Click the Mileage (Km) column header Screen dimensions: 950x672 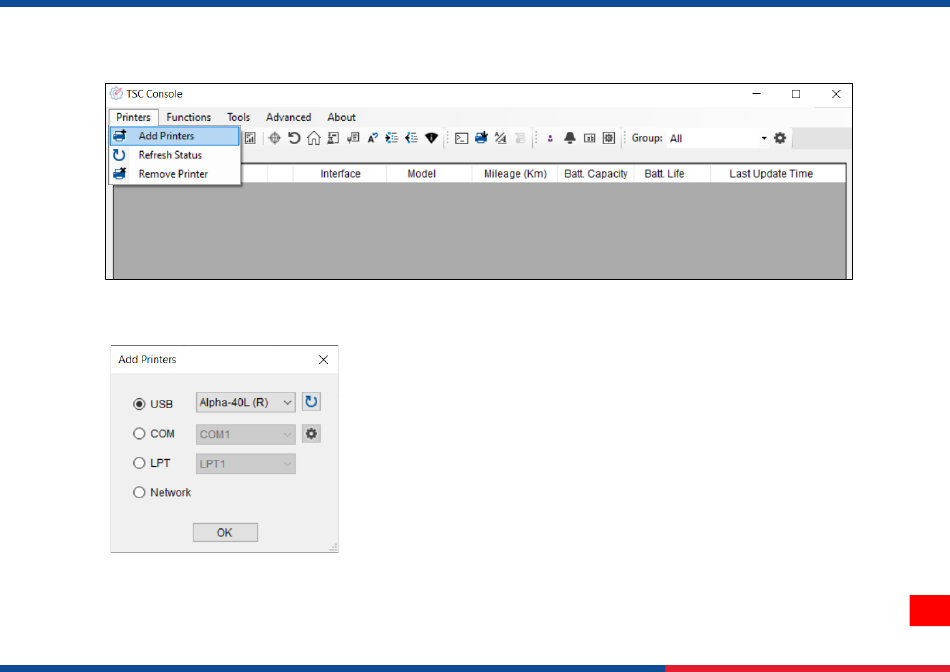[x=515, y=174]
